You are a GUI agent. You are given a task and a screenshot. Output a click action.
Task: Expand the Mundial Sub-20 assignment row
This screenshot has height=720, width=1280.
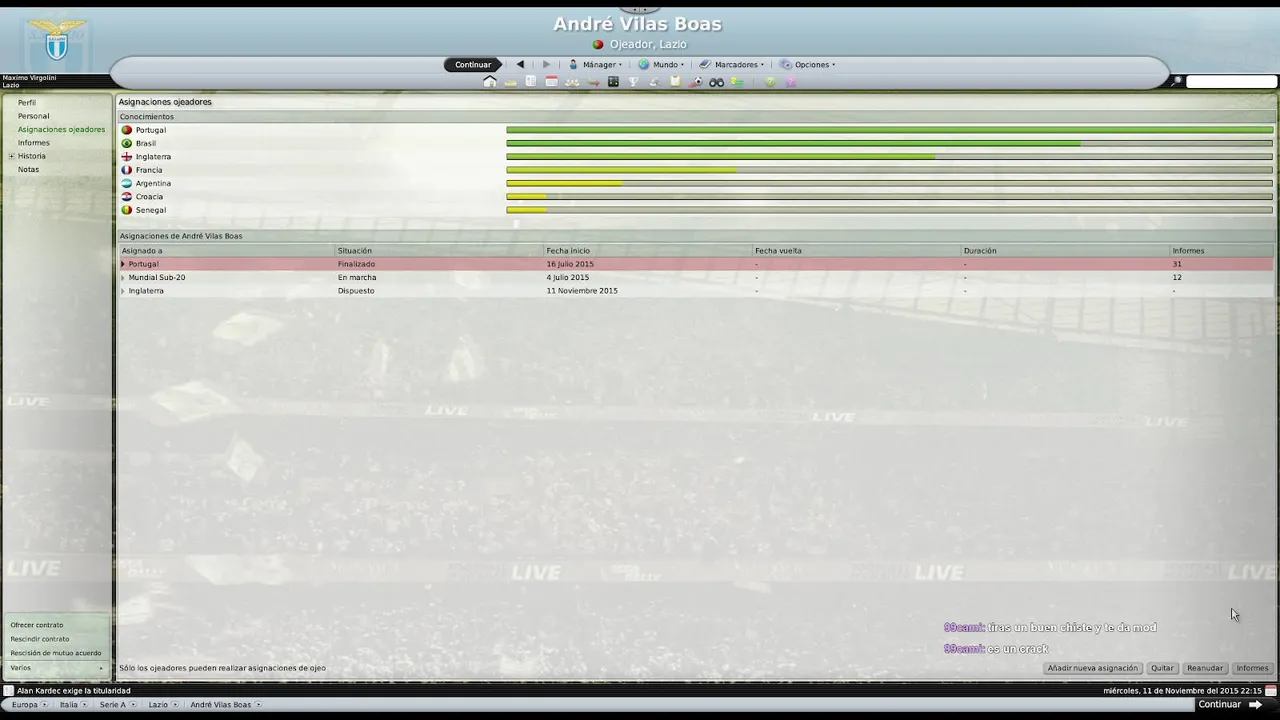[x=123, y=277]
